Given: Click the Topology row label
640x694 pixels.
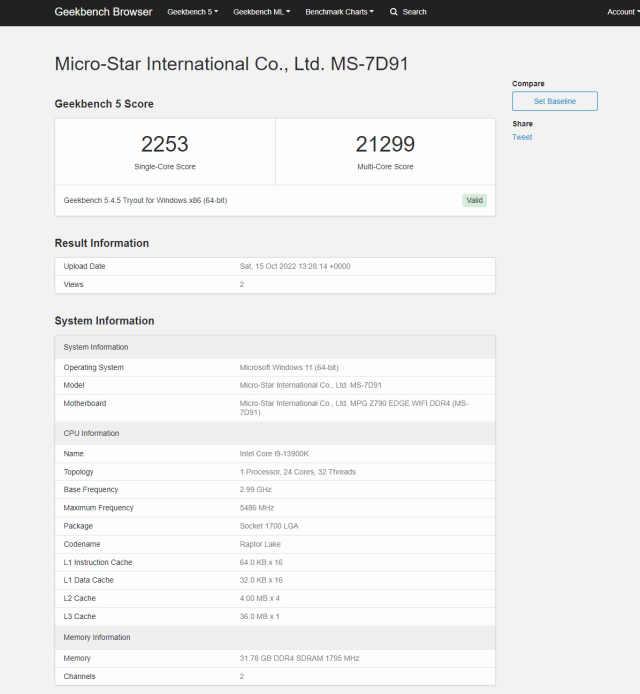Looking at the screenshot, I should pyautogui.click(x=78, y=472).
